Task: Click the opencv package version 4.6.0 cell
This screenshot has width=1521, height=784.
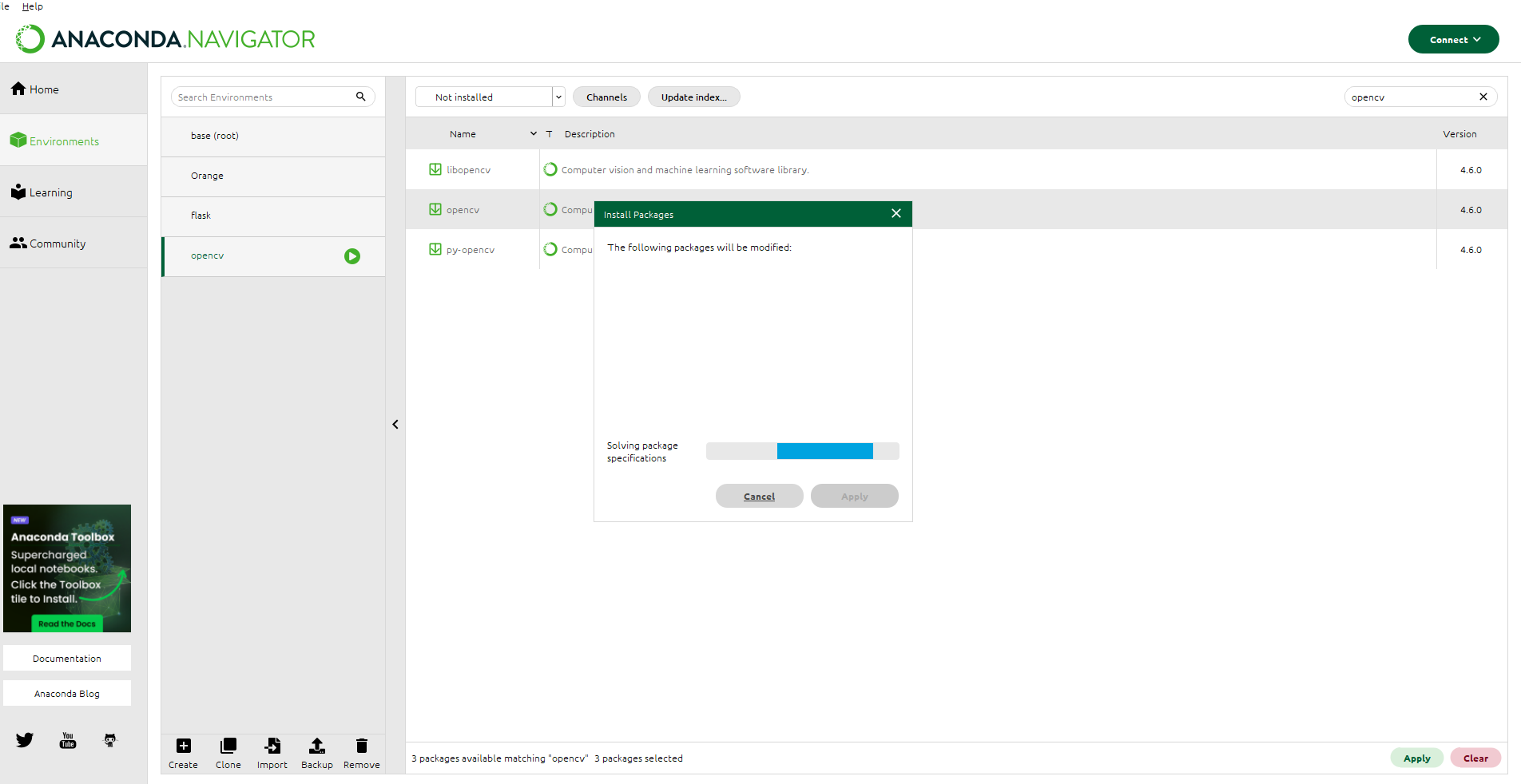Action: click(1471, 210)
